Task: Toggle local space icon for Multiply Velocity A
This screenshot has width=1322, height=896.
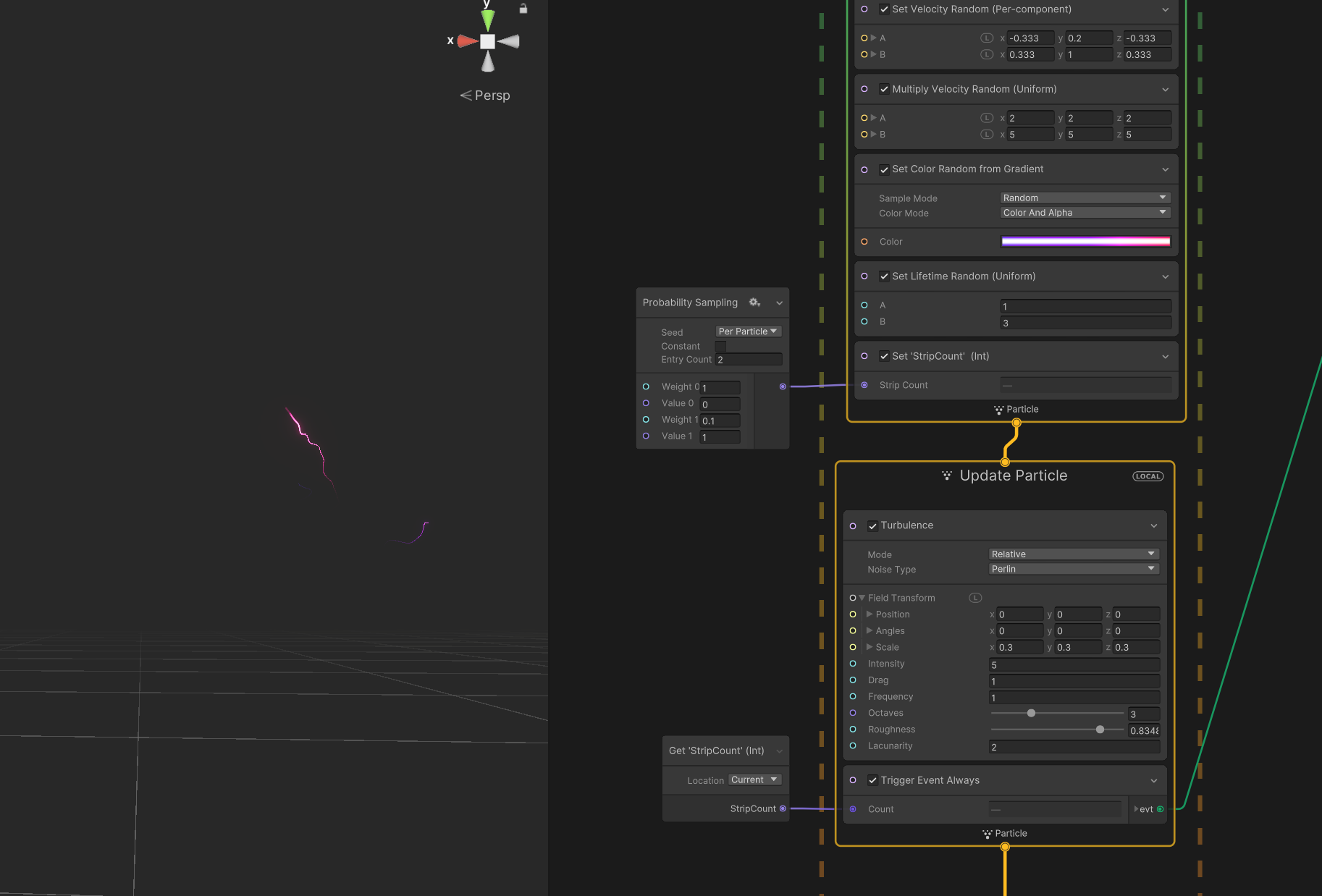Action: click(986, 117)
